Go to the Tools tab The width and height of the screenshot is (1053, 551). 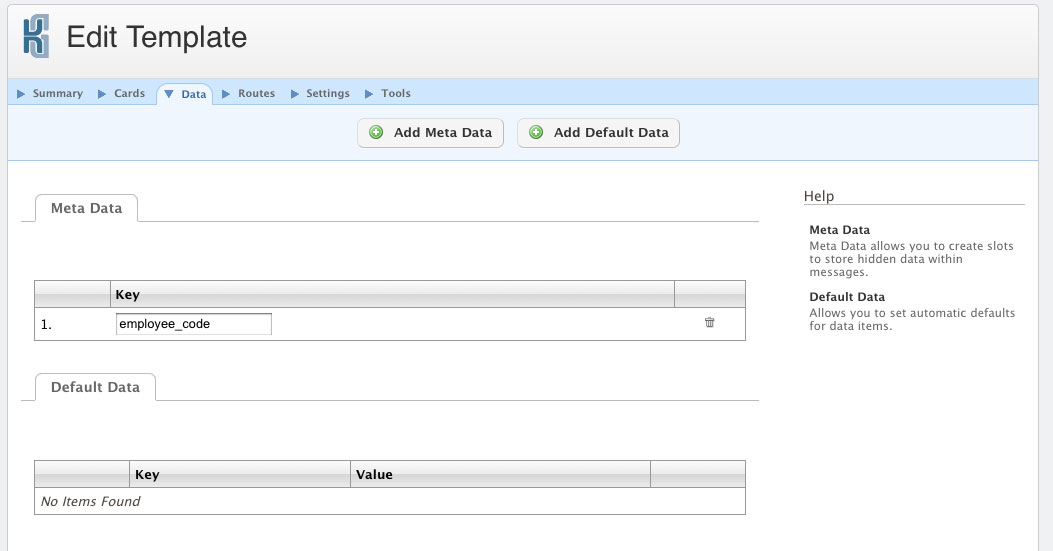click(x=395, y=93)
